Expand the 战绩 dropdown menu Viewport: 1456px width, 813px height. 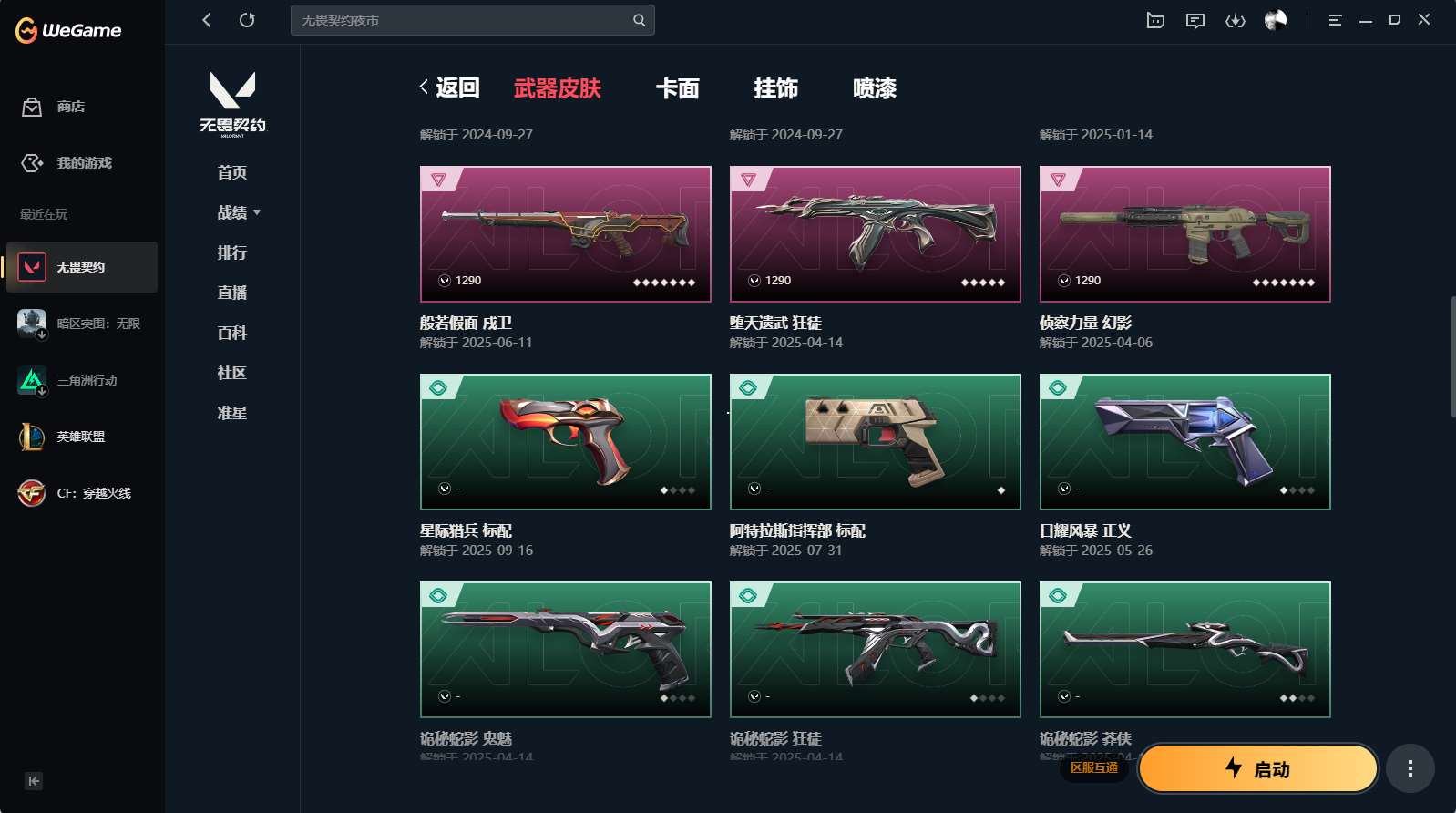(239, 212)
